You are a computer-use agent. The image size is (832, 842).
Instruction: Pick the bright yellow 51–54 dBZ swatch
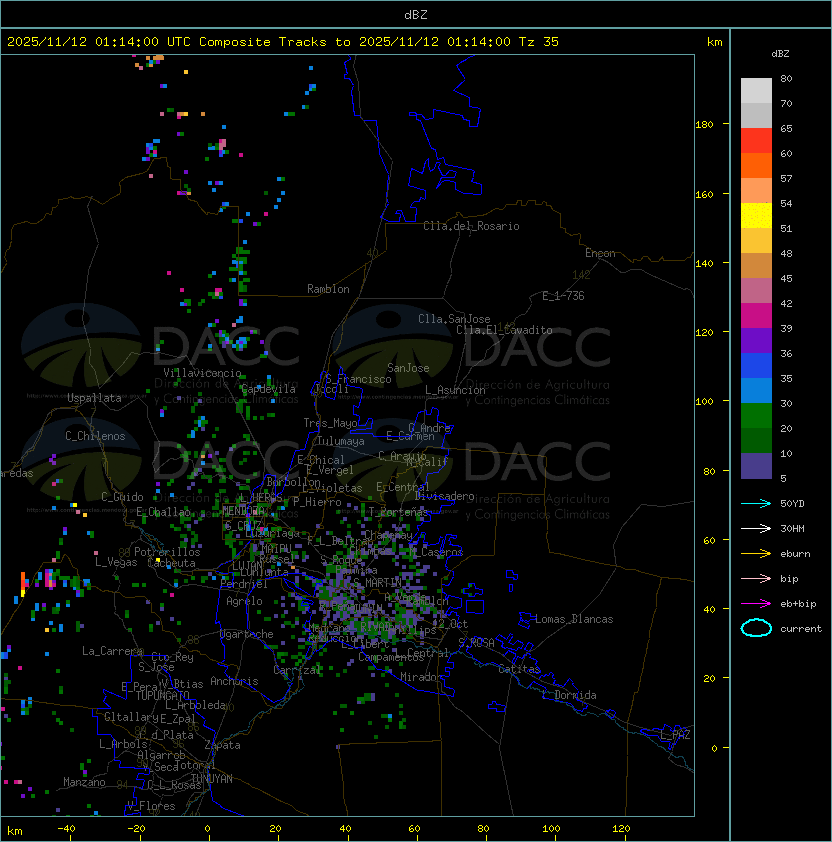756,216
